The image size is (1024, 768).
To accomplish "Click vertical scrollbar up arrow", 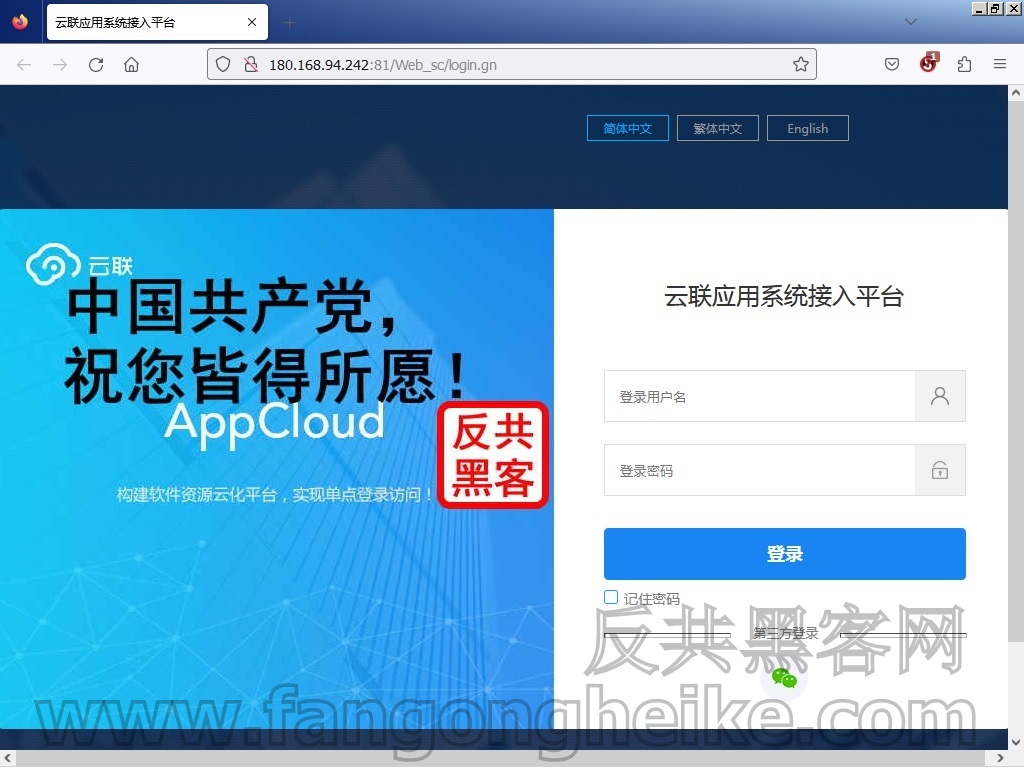I will [1016, 93].
